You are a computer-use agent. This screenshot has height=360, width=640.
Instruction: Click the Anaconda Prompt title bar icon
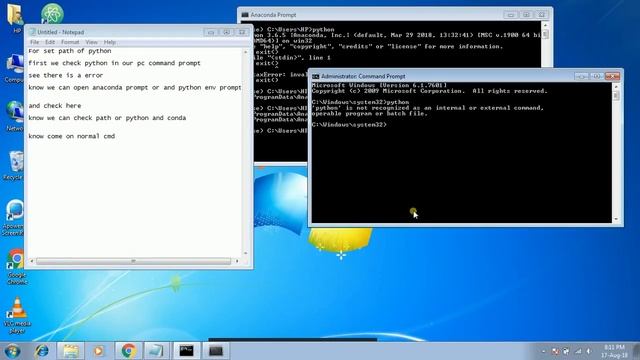click(x=245, y=15)
